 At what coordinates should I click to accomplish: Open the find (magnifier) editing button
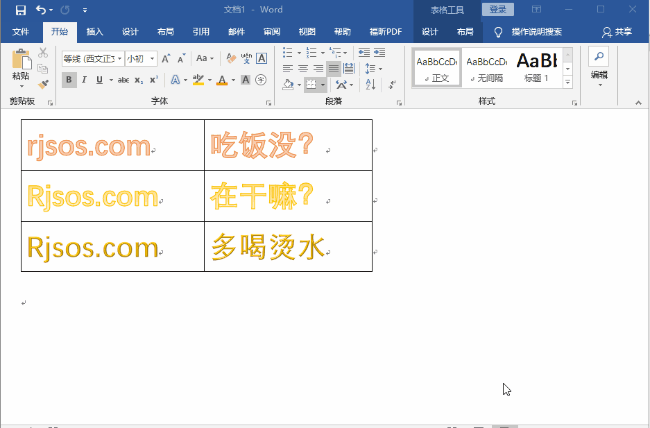599,57
